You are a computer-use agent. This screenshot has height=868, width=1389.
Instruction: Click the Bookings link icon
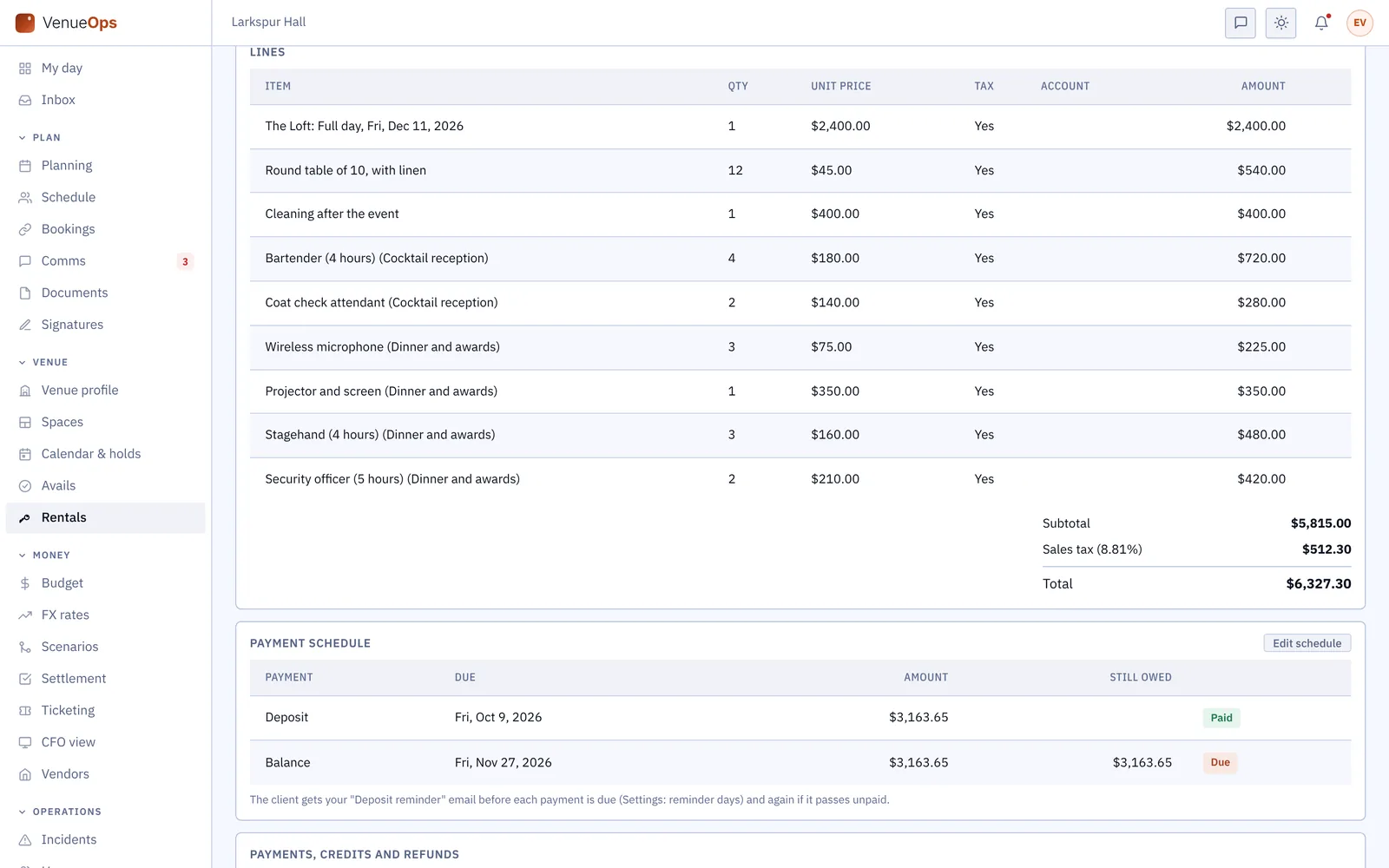(x=25, y=230)
